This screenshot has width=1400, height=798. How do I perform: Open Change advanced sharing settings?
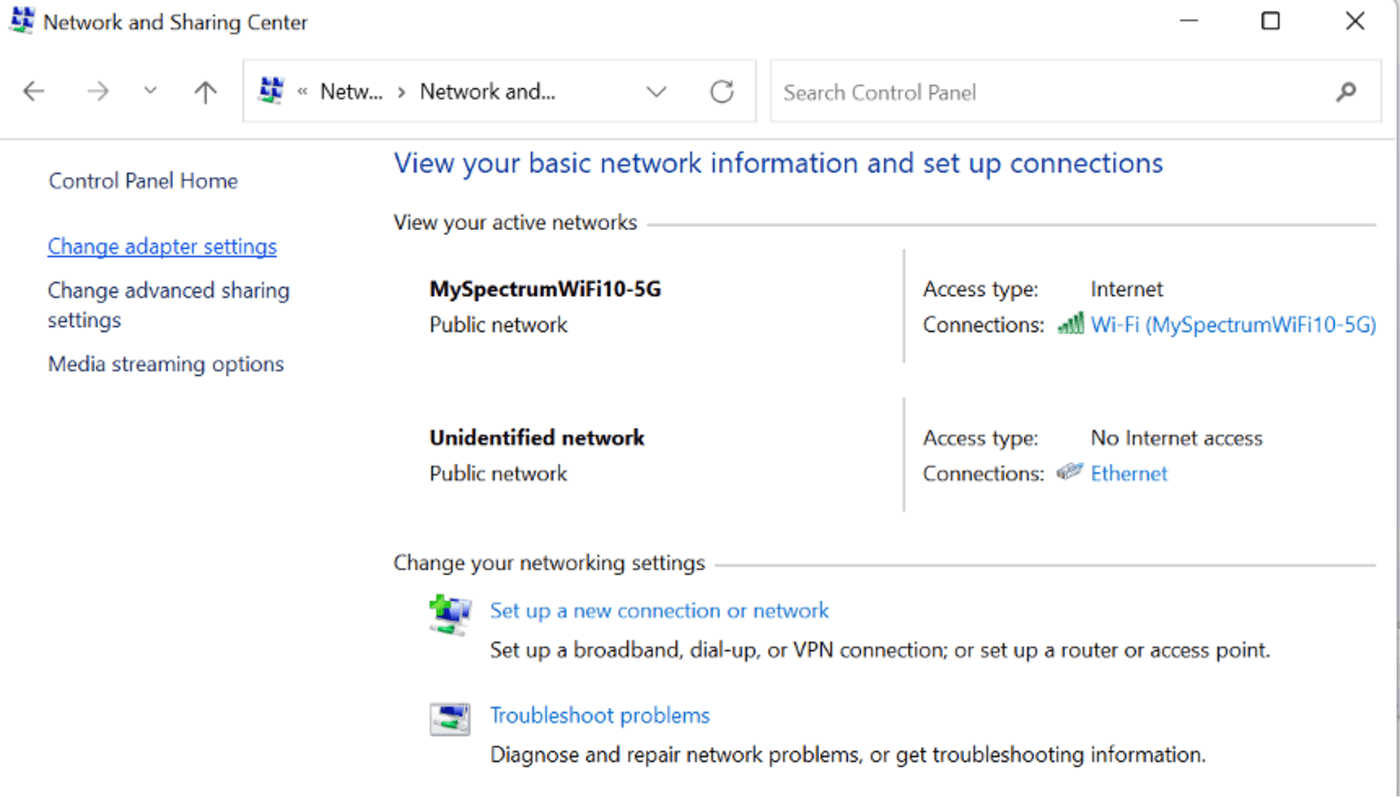tap(168, 305)
